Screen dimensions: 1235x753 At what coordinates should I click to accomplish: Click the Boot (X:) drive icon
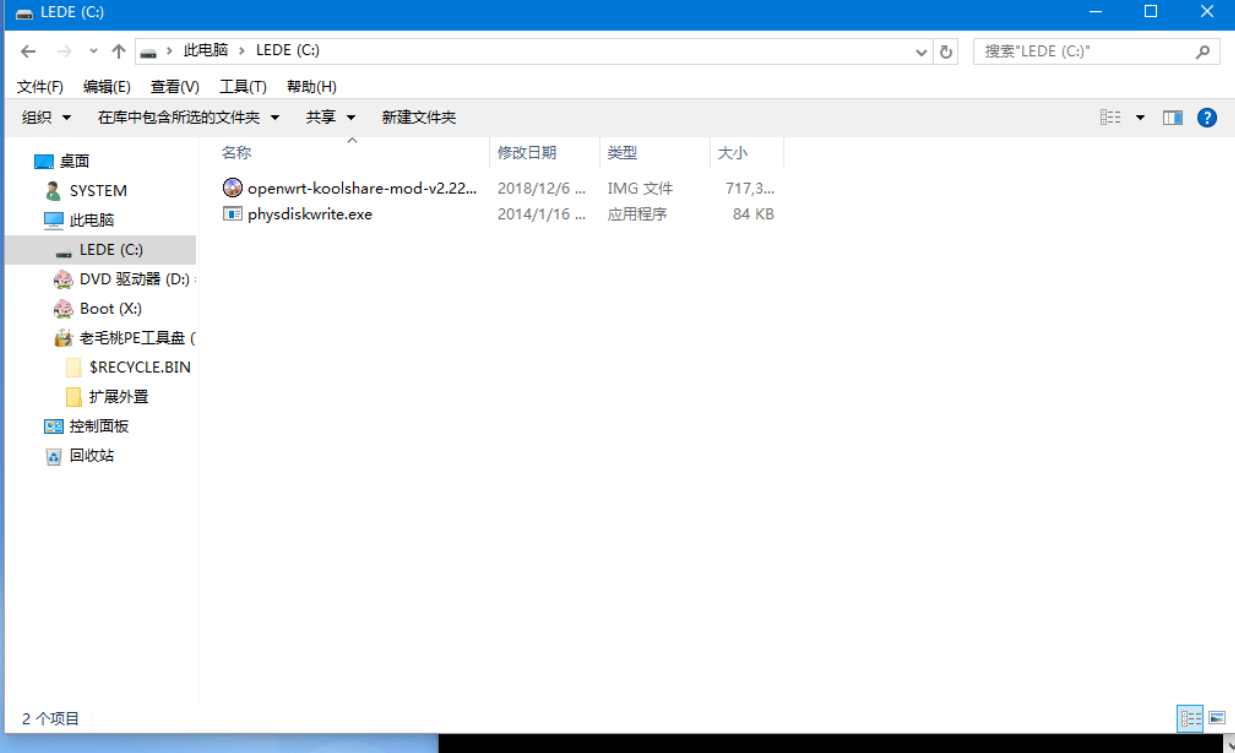coord(63,309)
